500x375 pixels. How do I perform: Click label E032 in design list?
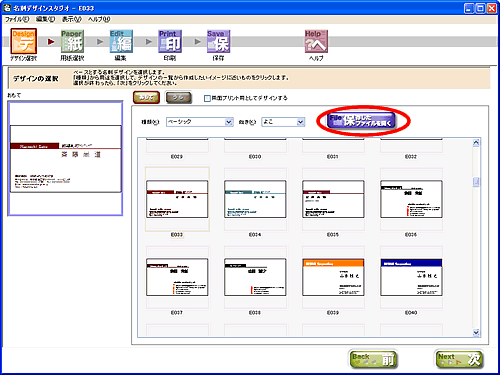411,157
